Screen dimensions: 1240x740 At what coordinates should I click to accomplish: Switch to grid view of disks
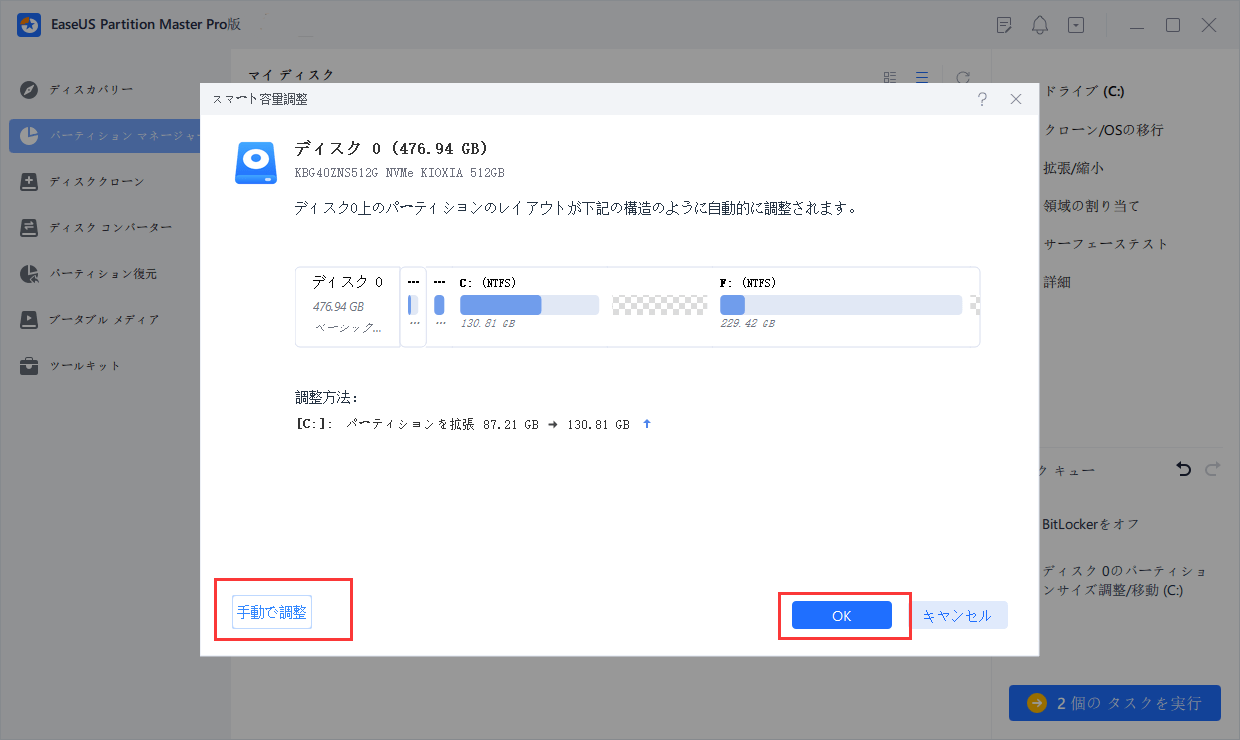tap(889, 76)
